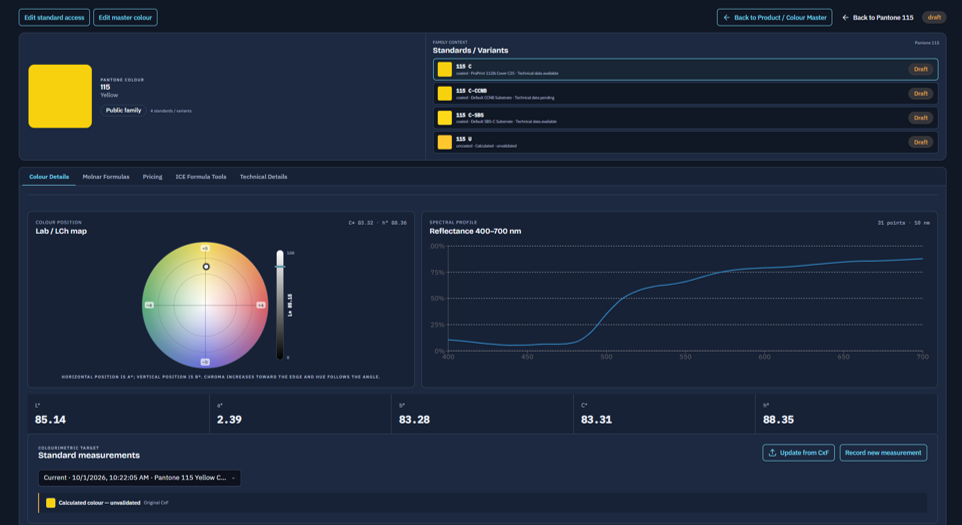Open the Technical Details tab

(x=263, y=177)
